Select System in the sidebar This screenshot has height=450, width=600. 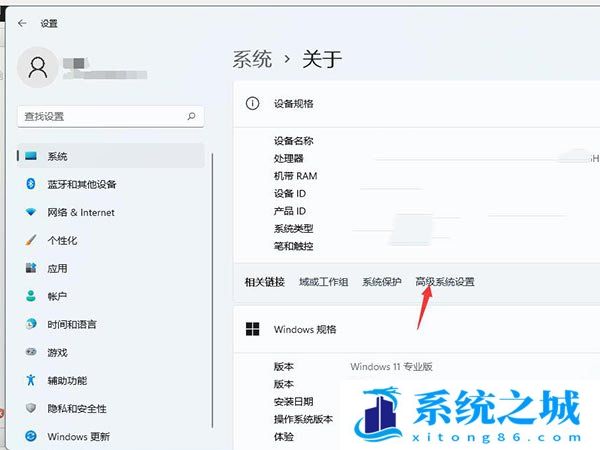(x=57, y=156)
